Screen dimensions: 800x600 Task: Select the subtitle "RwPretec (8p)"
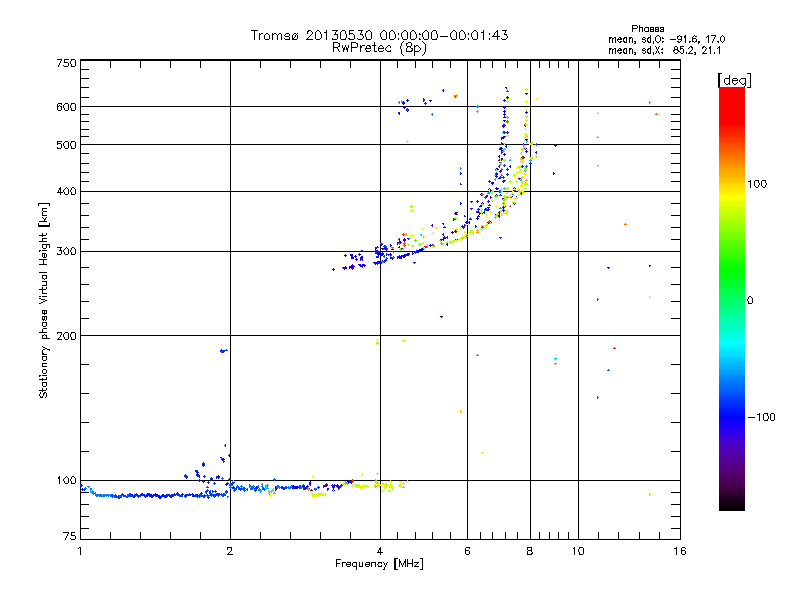pos(379,48)
